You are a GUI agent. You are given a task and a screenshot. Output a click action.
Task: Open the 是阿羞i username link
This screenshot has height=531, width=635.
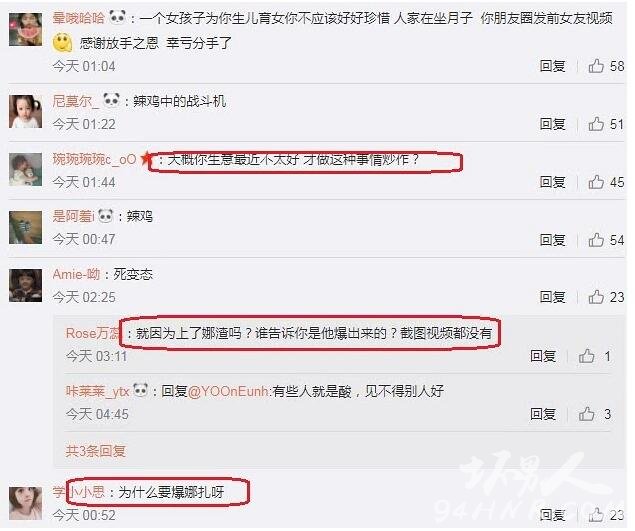click(73, 216)
